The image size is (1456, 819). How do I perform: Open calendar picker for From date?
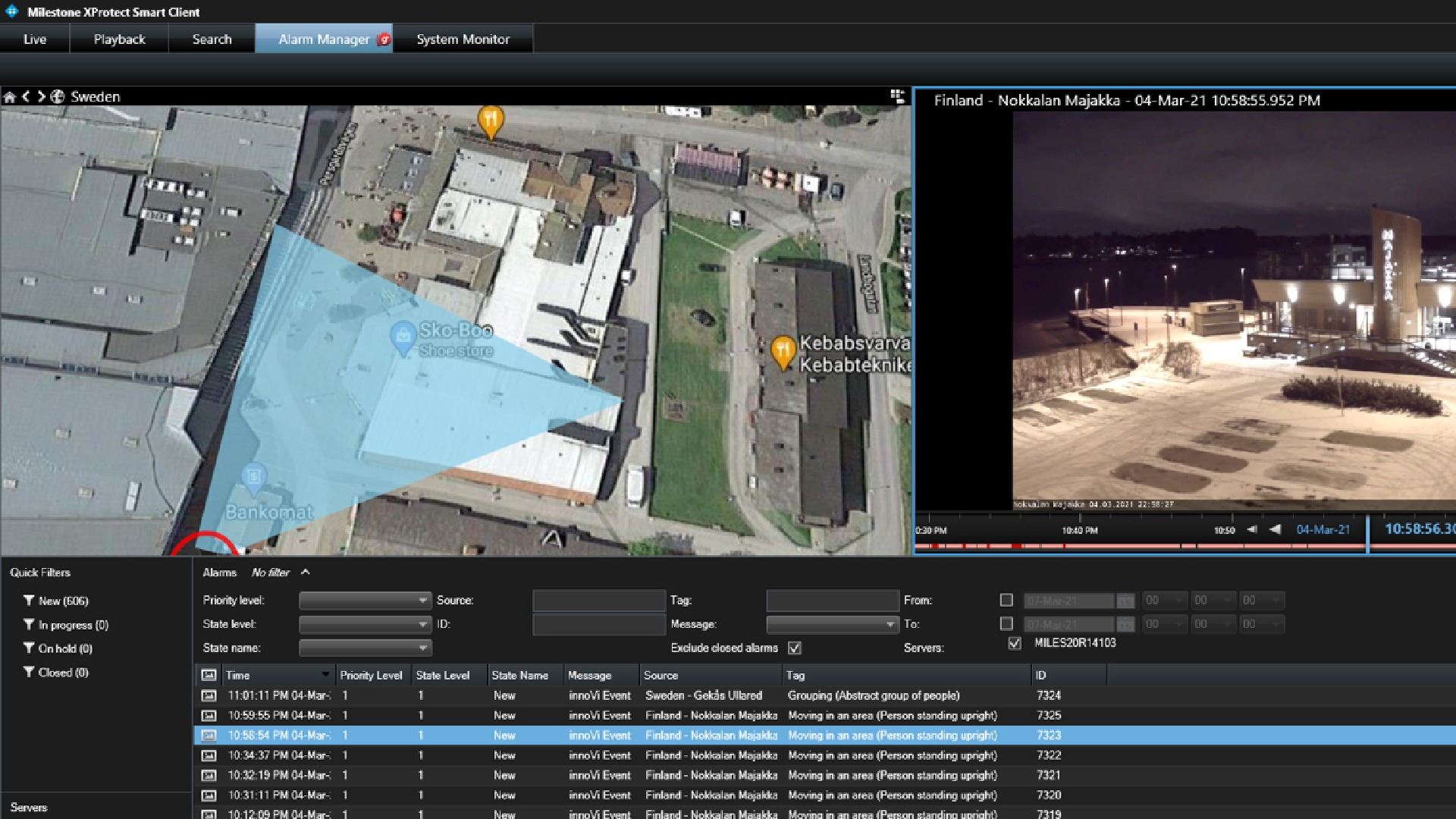coord(1125,601)
